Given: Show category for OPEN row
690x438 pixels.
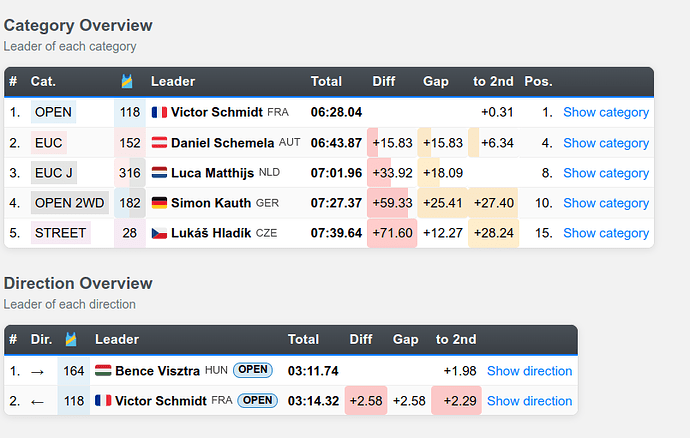Looking at the screenshot, I should pyautogui.click(x=606, y=112).
